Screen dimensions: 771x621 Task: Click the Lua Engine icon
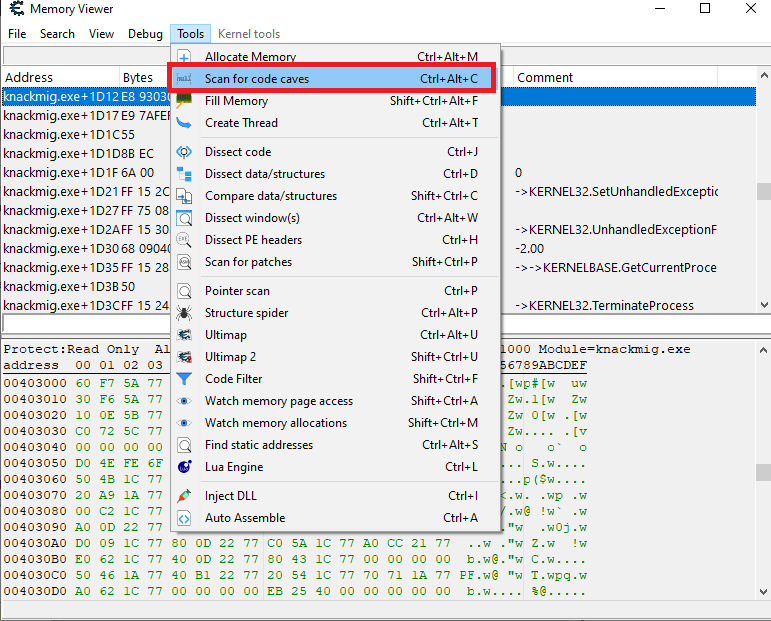[x=184, y=467]
